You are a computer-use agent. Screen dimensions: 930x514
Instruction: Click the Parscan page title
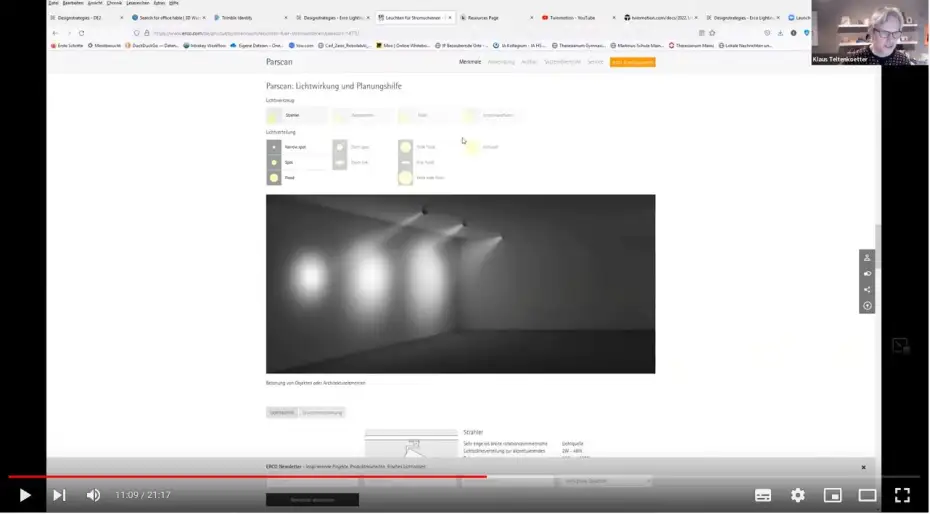click(279, 62)
